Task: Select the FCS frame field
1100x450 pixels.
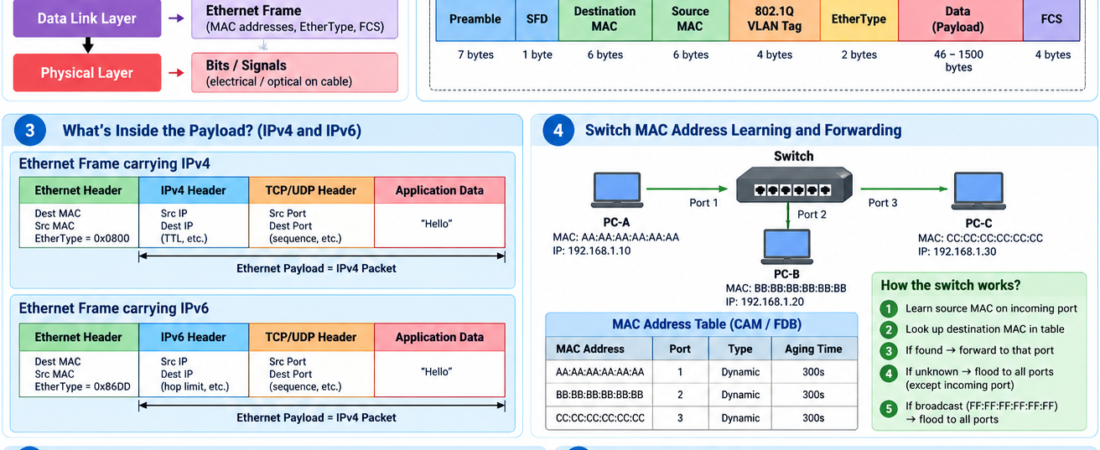Action: 1052,20
